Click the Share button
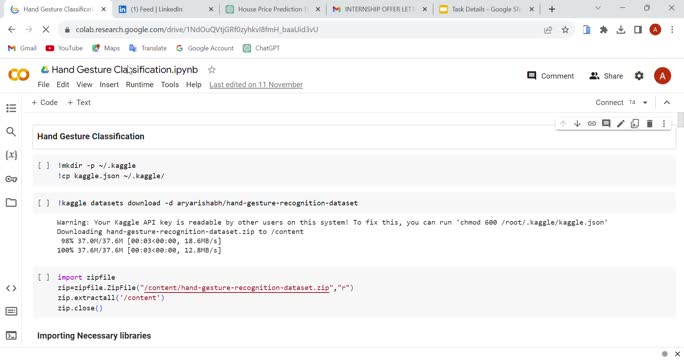This screenshot has height=360, width=684. coord(606,76)
